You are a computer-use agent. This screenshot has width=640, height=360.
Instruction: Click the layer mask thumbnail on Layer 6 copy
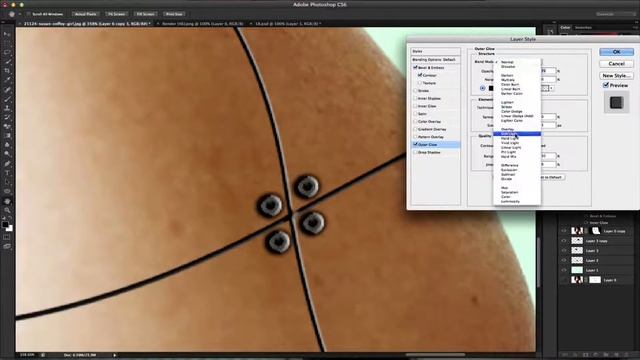(596, 231)
